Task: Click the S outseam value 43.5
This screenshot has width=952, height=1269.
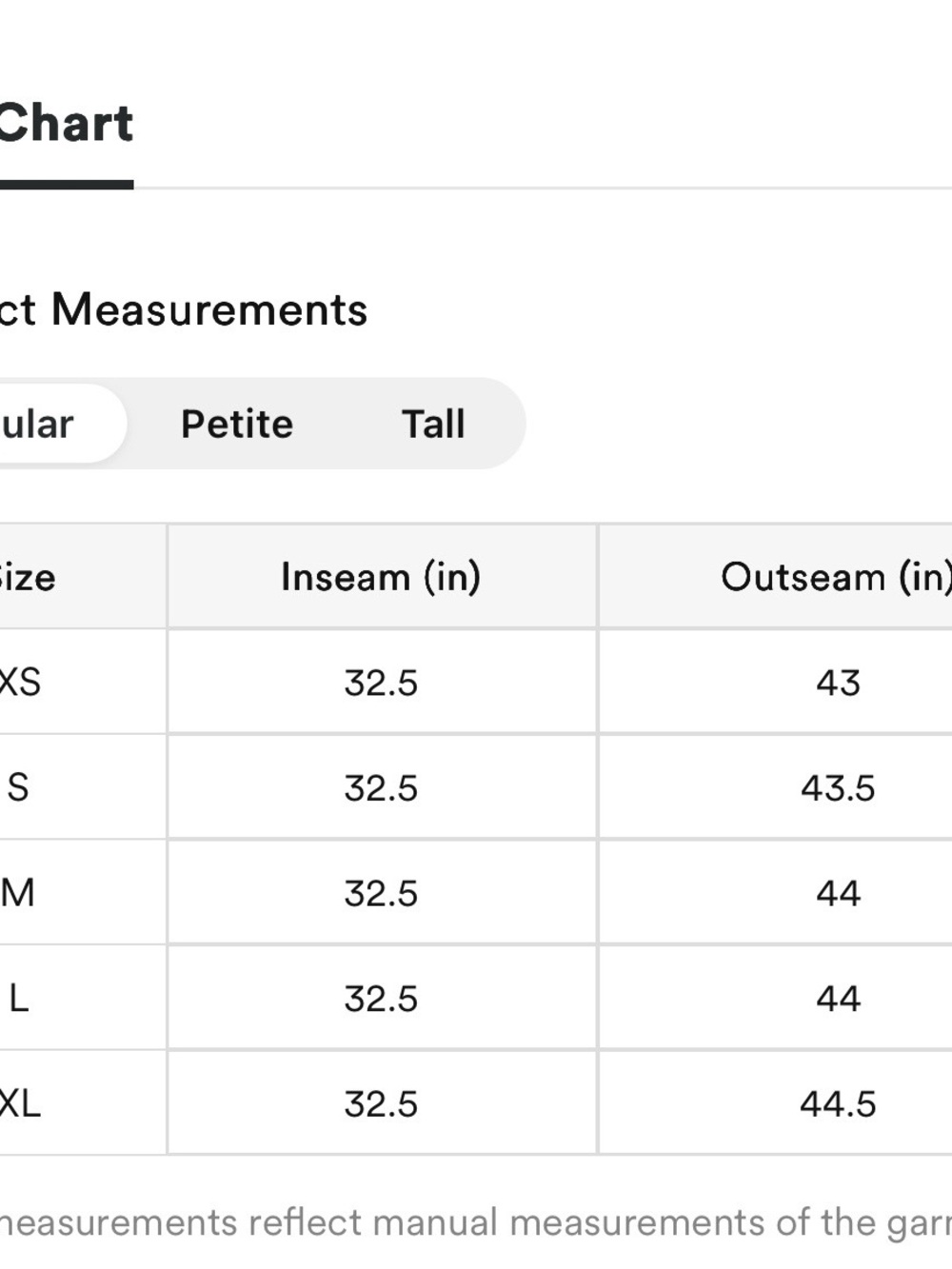Action: (838, 787)
